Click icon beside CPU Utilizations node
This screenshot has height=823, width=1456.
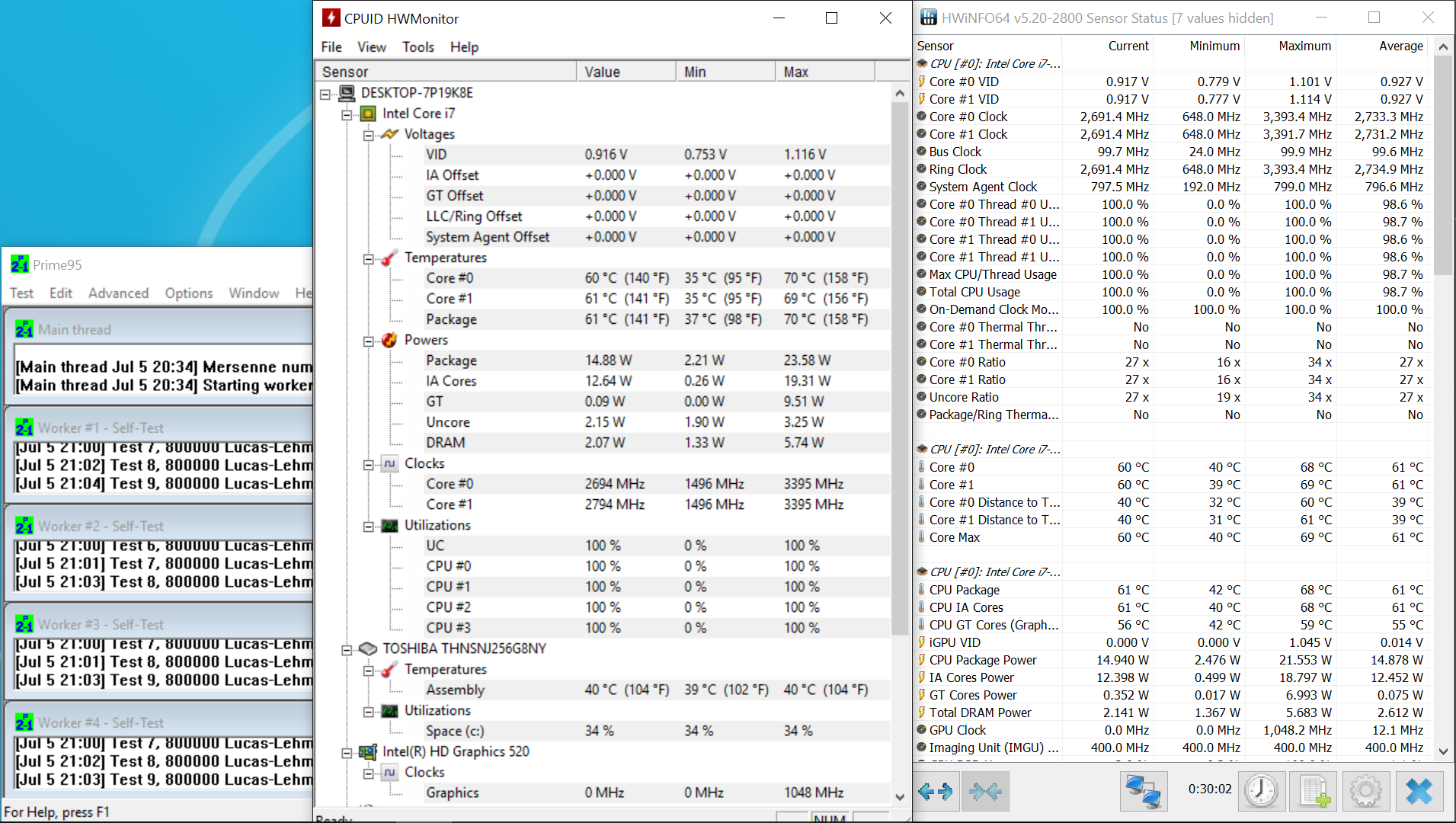tap(389, 525)
